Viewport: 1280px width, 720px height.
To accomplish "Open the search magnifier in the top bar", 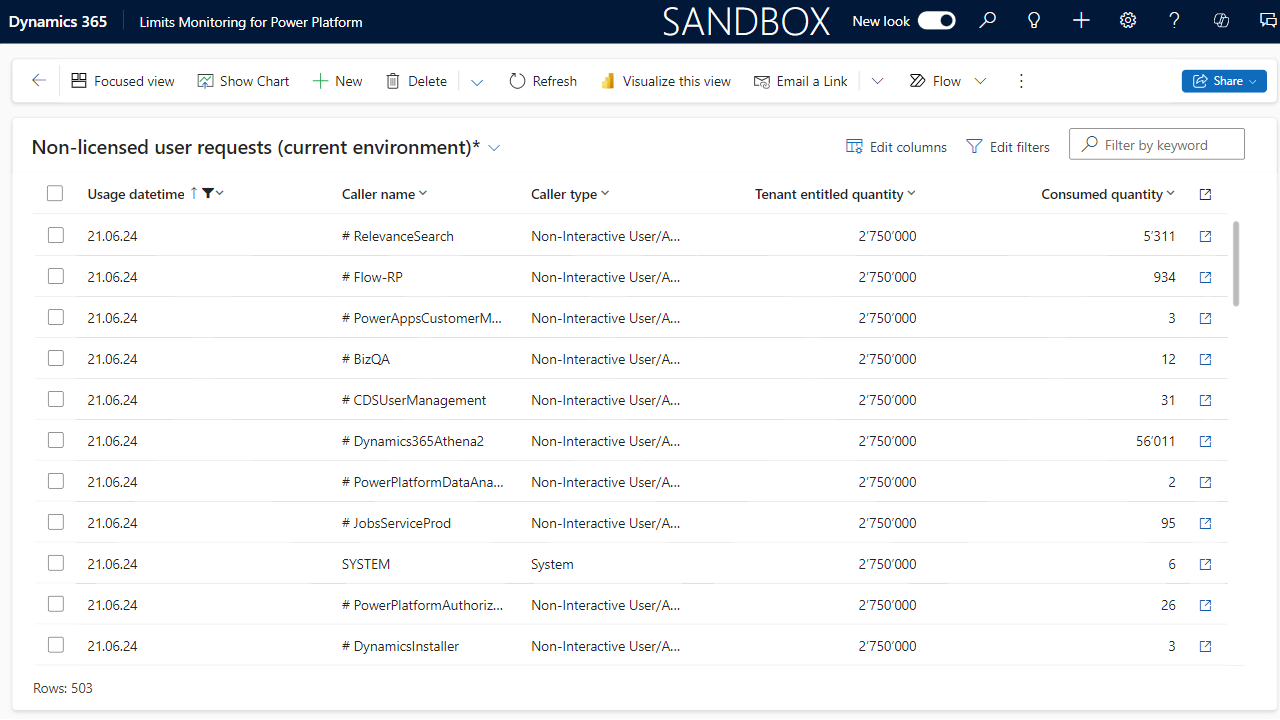I will [988, 20].
